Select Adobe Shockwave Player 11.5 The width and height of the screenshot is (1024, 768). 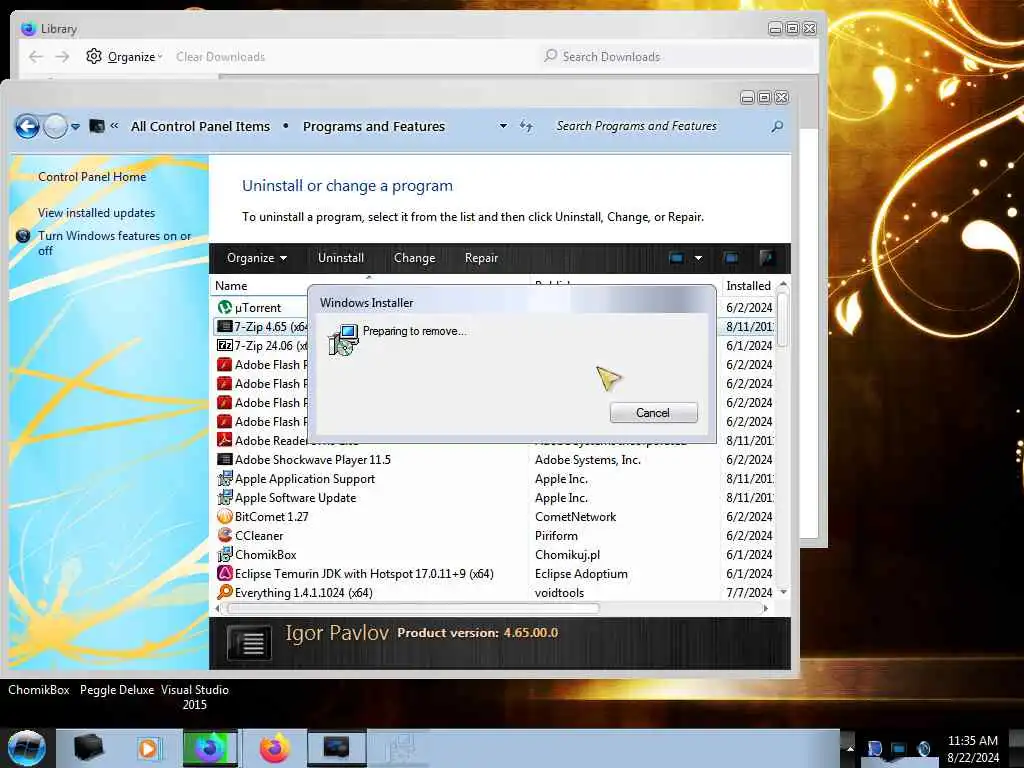tap(312, 460)
